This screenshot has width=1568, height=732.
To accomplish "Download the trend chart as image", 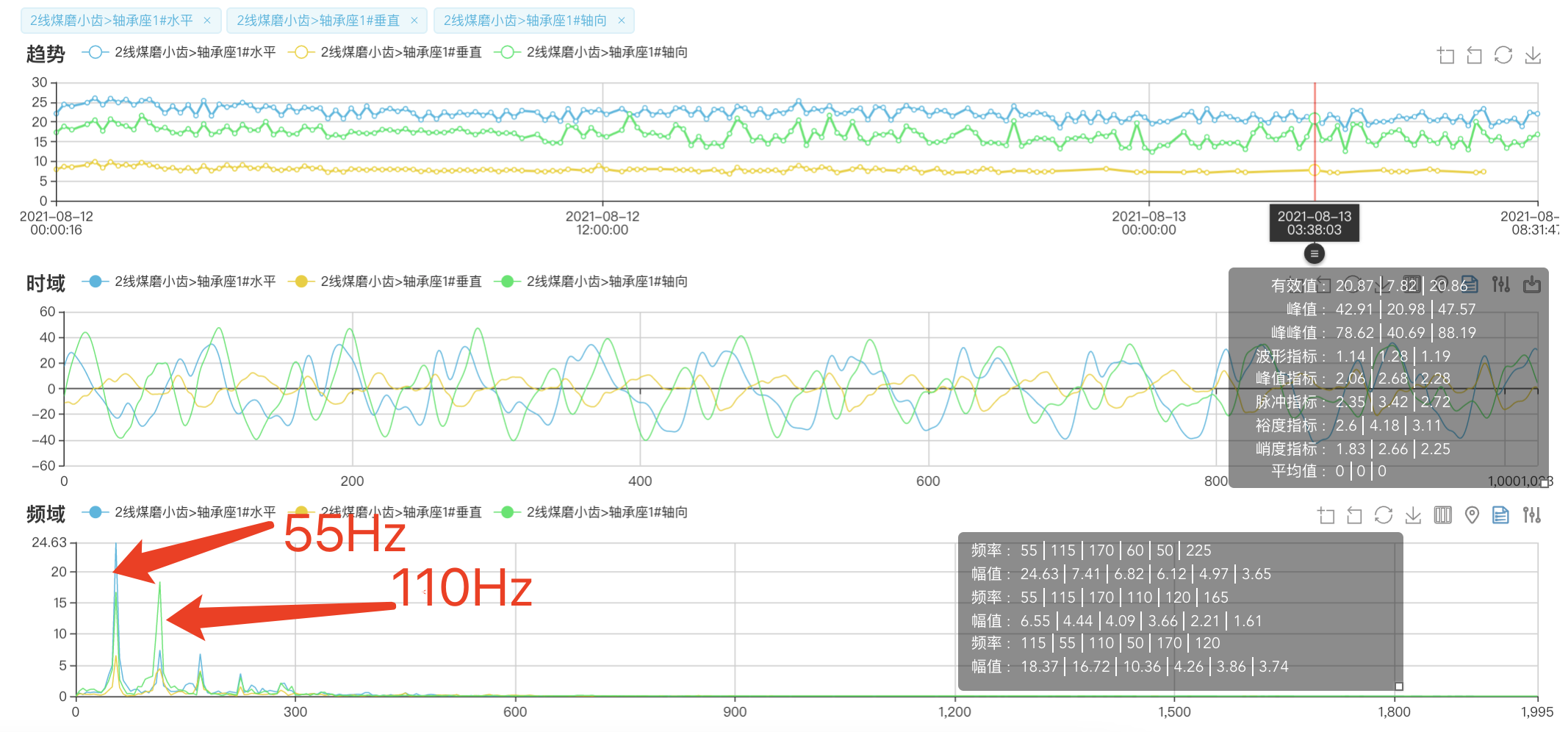I will (1533, 56).
